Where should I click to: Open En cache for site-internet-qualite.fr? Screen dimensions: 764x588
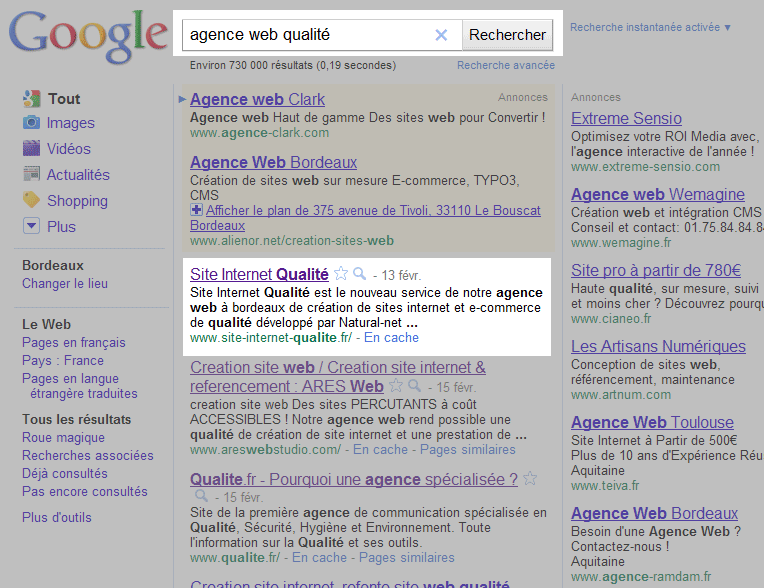coord(391,338)
